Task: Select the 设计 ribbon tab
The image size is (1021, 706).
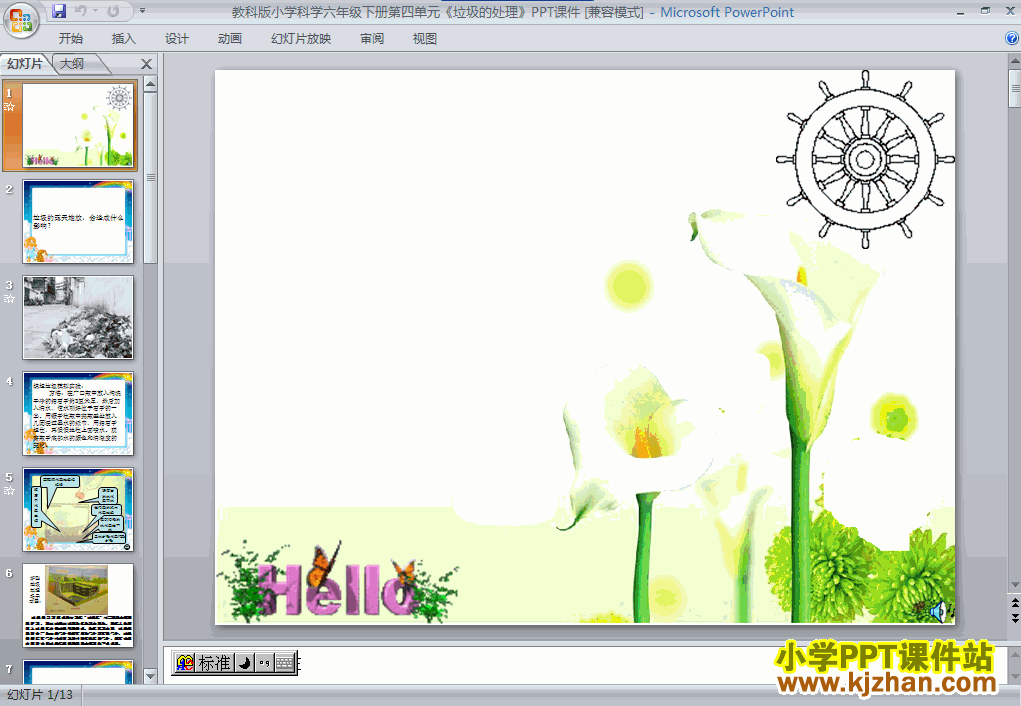Action: coord(176,38)
